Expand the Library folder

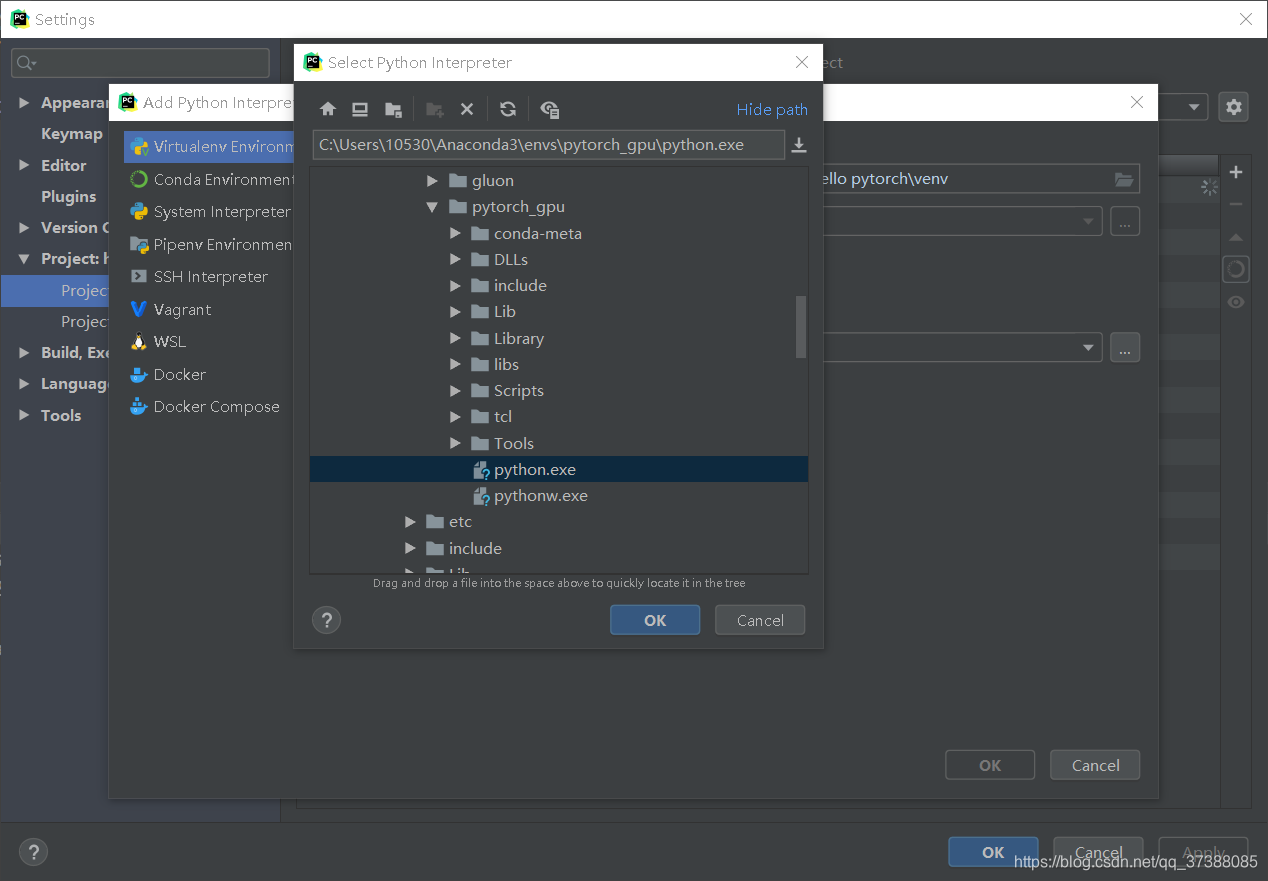455,338
